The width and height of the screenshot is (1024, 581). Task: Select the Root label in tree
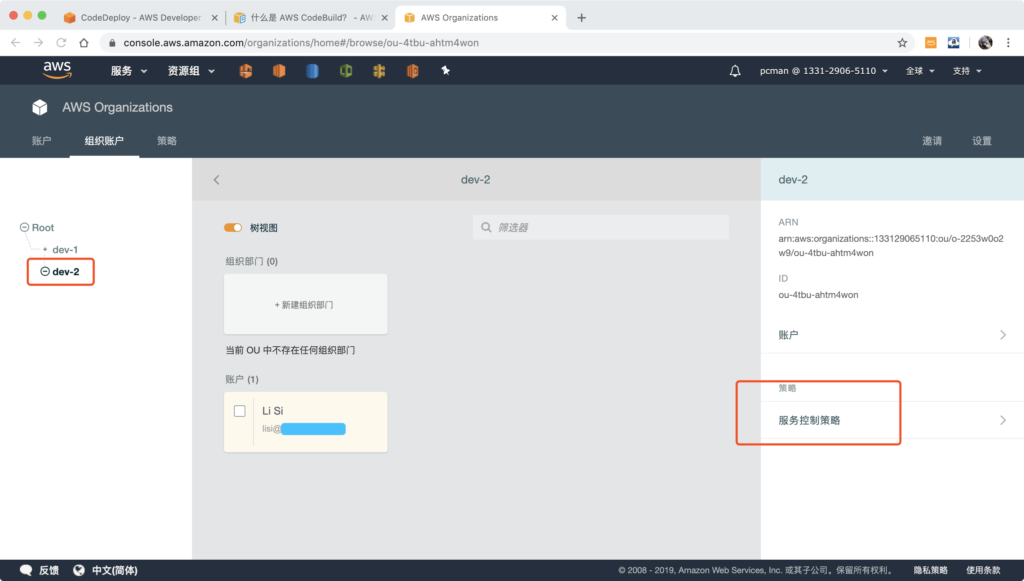(x=42, y=227)
